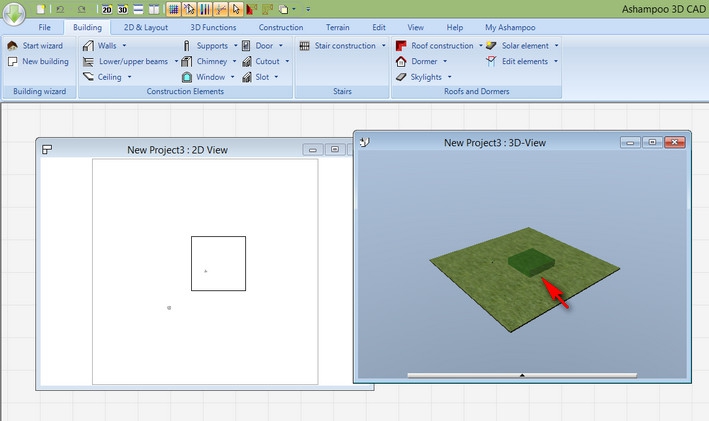Screen dimensions: 709x421
Task: Switch to the 3D Functions tab
Action: [x=213, y=27]
